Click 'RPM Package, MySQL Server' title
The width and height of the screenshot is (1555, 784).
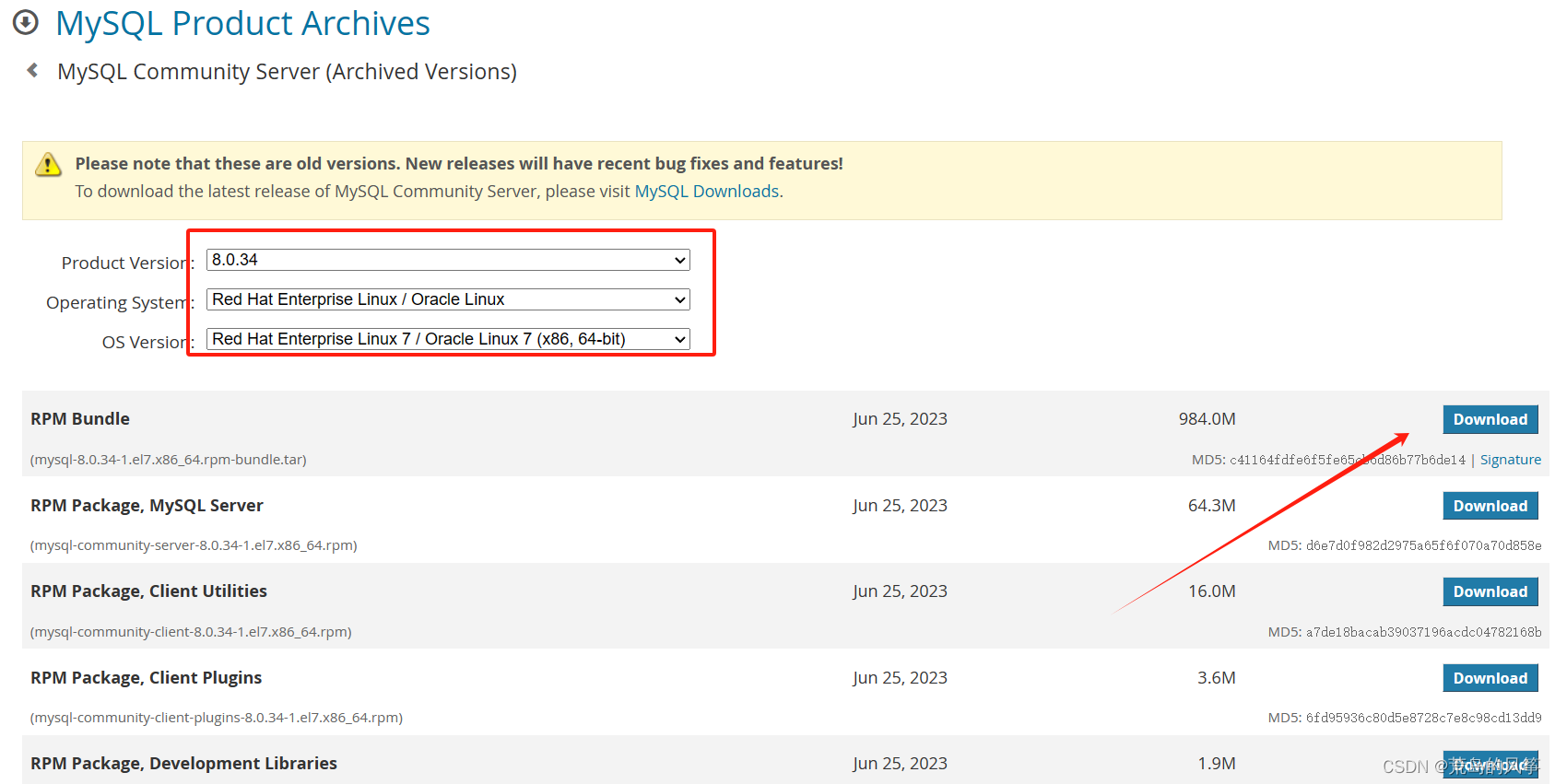click(147, 505)
